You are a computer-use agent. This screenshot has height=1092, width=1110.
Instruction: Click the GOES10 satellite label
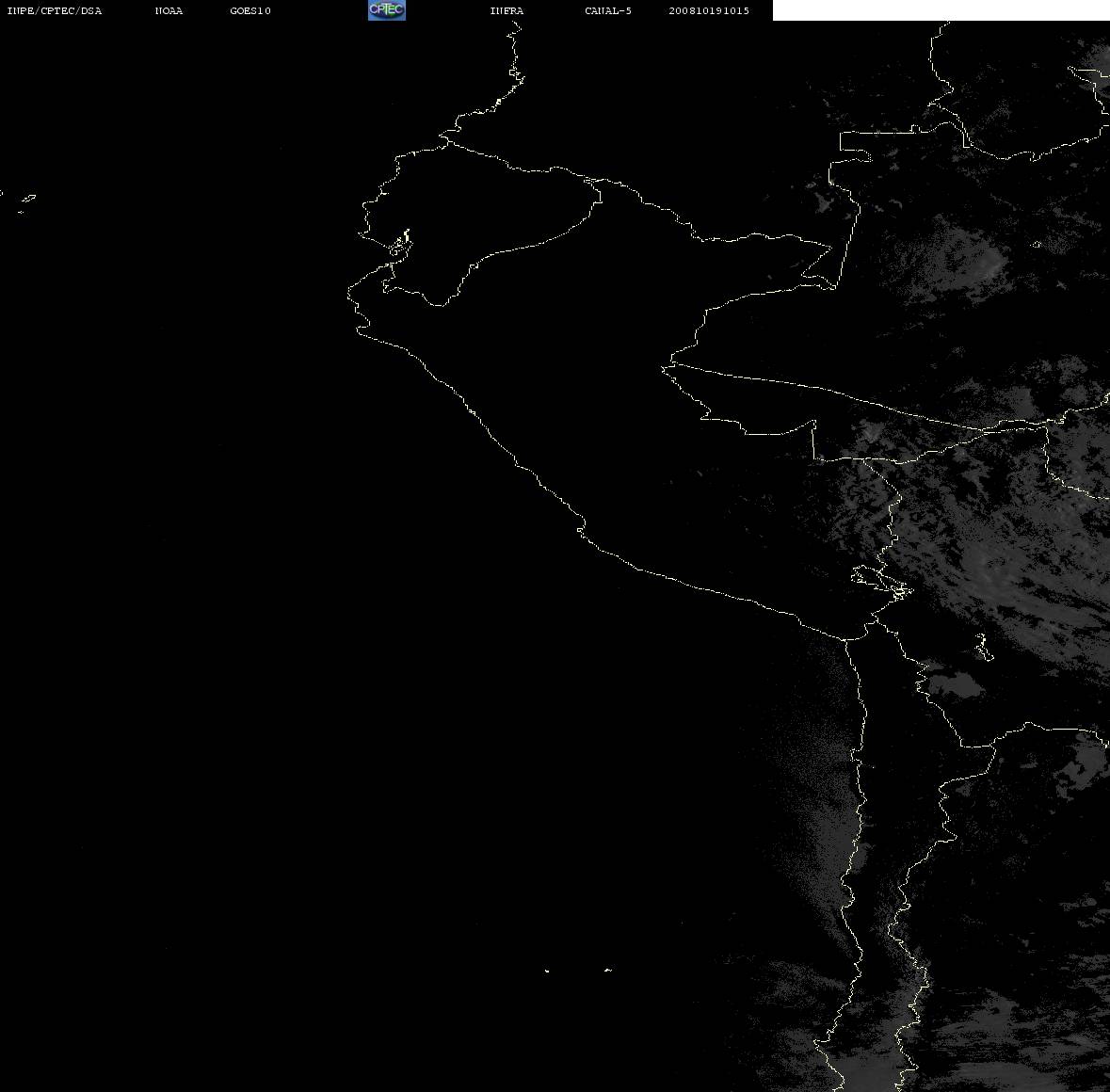[x=249, y=10]
